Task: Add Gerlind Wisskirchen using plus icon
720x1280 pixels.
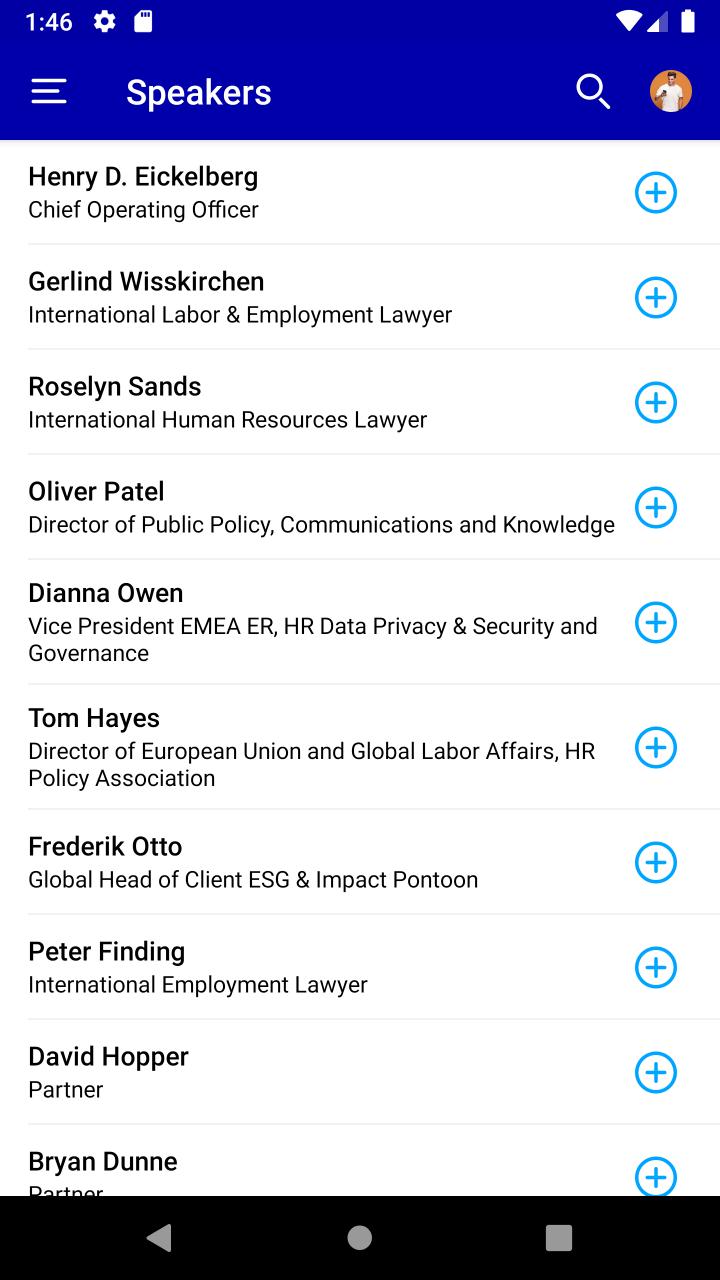Action: point(656,297)
